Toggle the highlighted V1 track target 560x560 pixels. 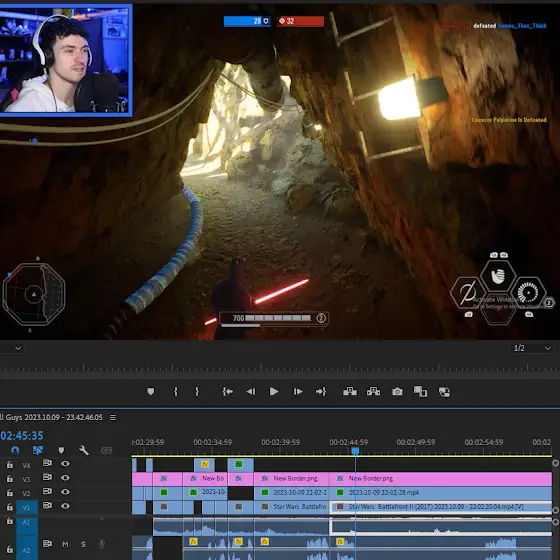point(27,508)
